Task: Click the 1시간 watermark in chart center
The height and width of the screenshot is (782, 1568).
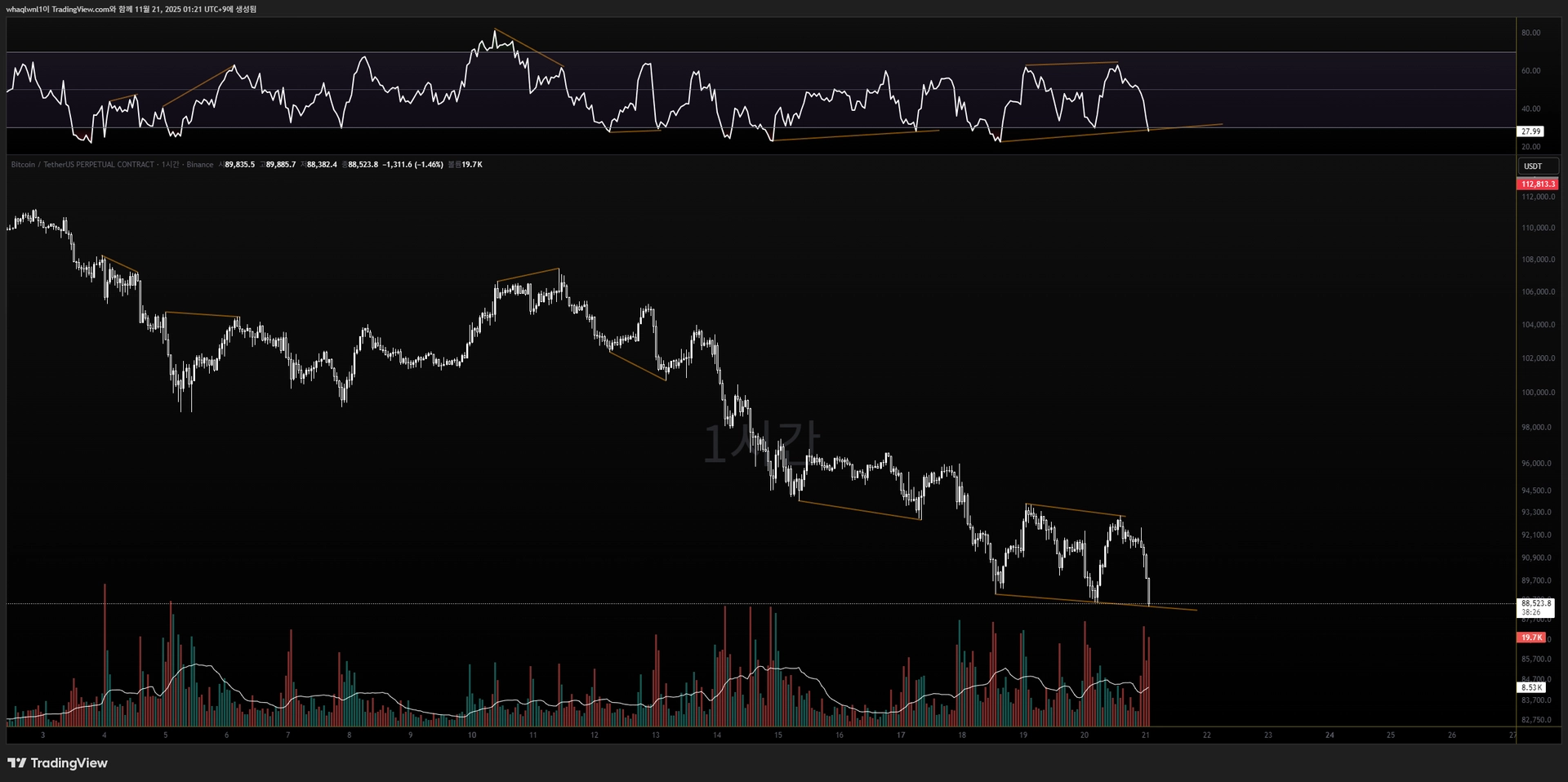Action: [x=761, y=443]
